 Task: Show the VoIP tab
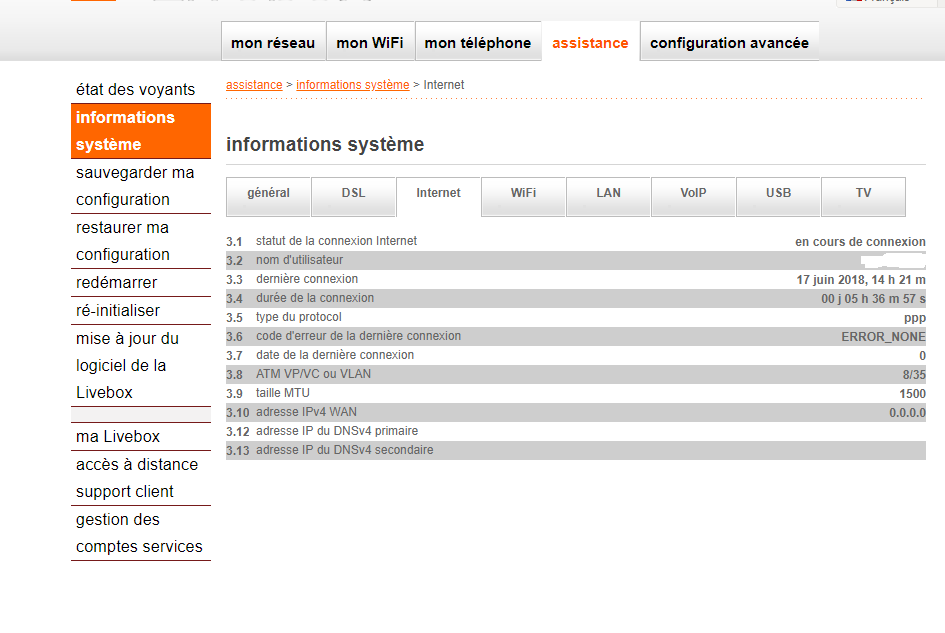click(x=693, y=194)
